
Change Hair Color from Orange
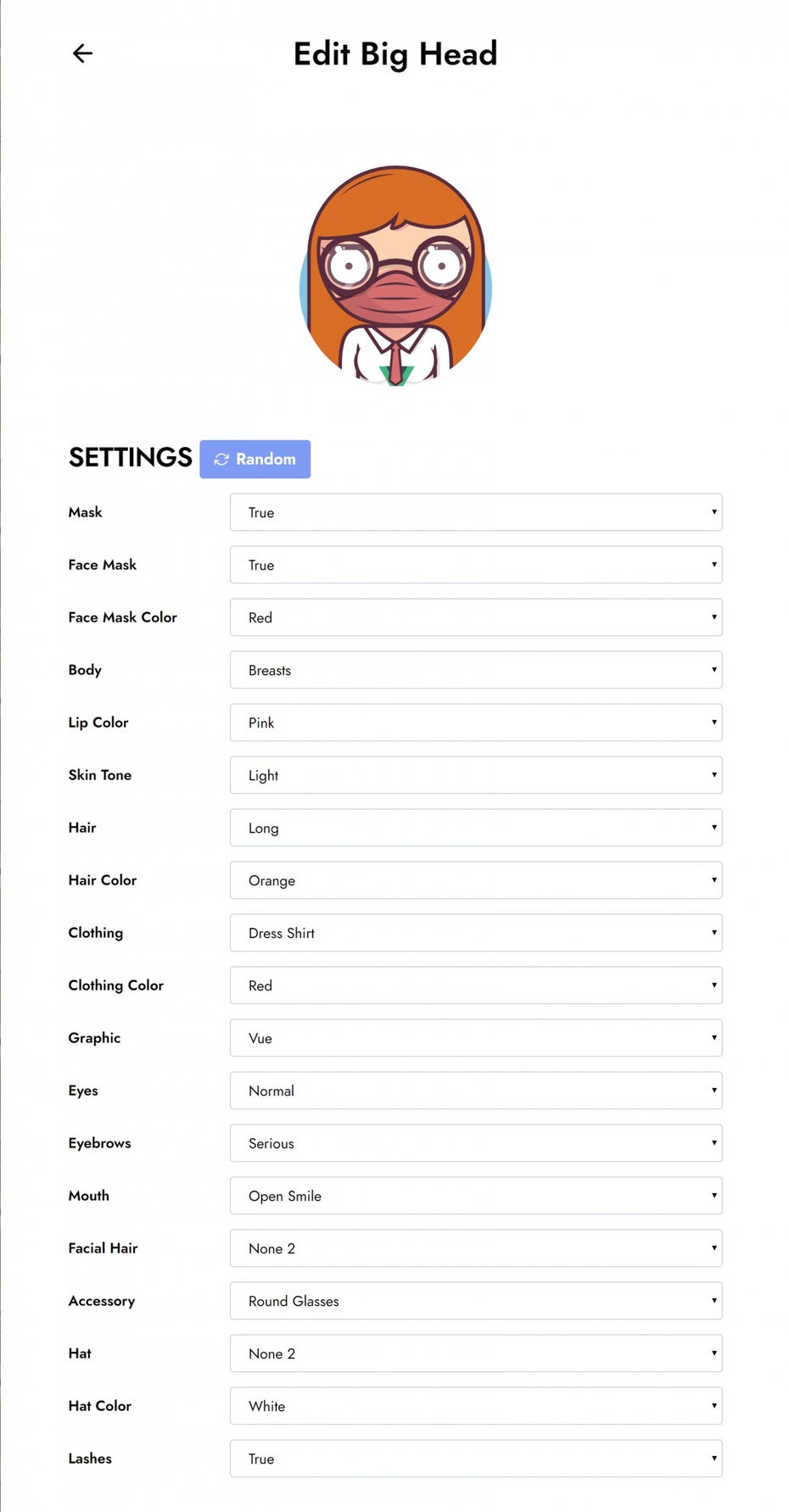click(x=476, y=880)
